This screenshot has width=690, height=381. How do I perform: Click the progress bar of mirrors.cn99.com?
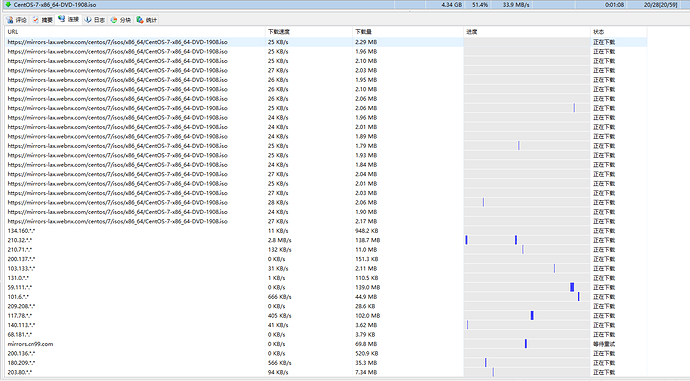coord(527,344)
